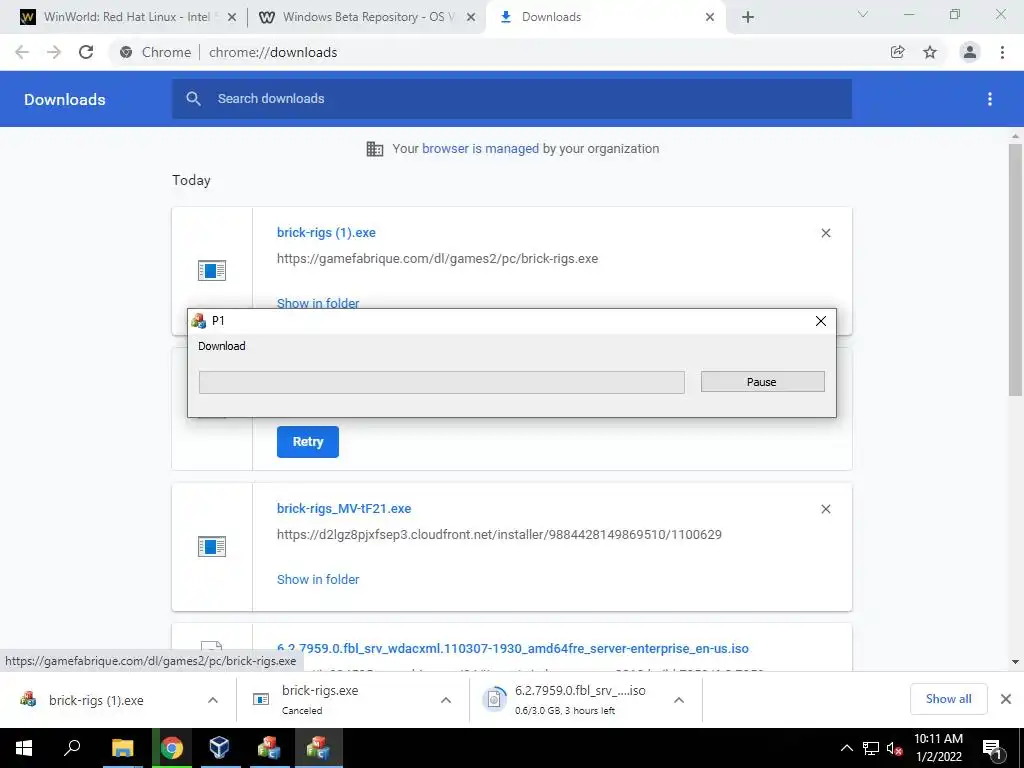Image resolution: width=1024 pixels, height=768 pixels.
Task: Click the search magnifier icon in Downloads bar
Action: pos(193,99)
